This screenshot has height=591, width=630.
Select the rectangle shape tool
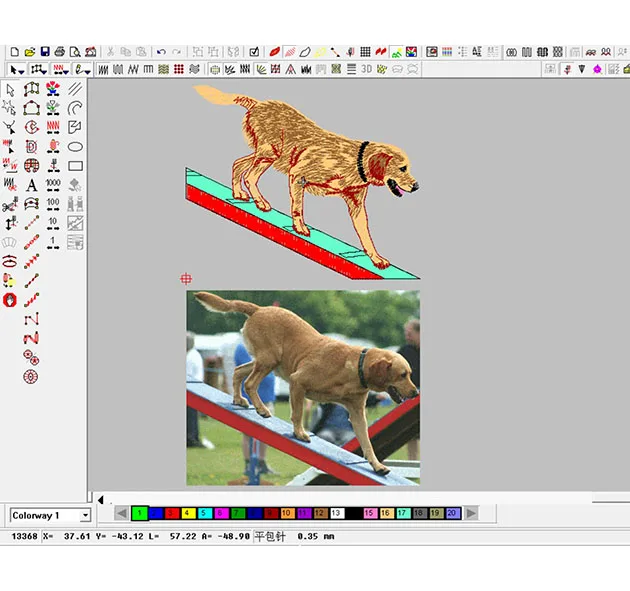[x=75, y=166]
